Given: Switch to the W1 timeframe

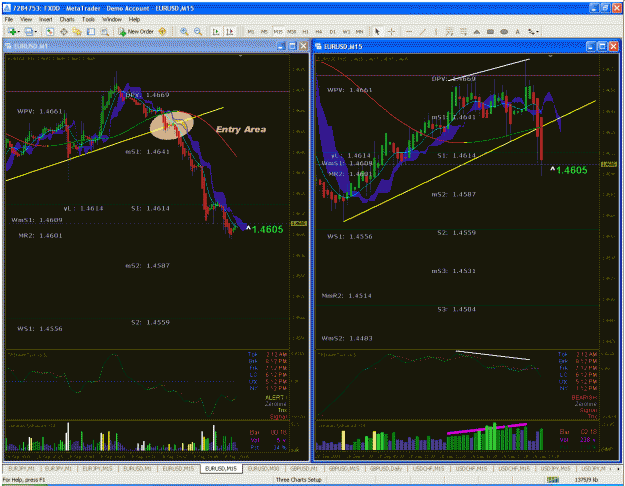Looking at the screenshot, I should [x=346, y=31].
